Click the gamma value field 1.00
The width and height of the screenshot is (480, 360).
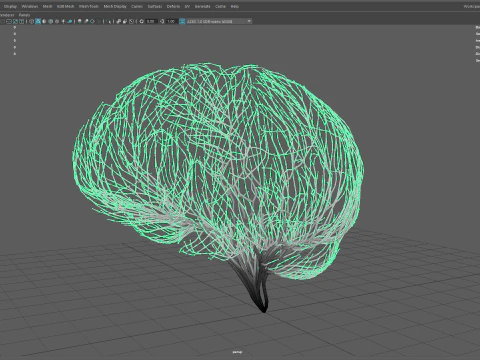(x=171, y=21)
